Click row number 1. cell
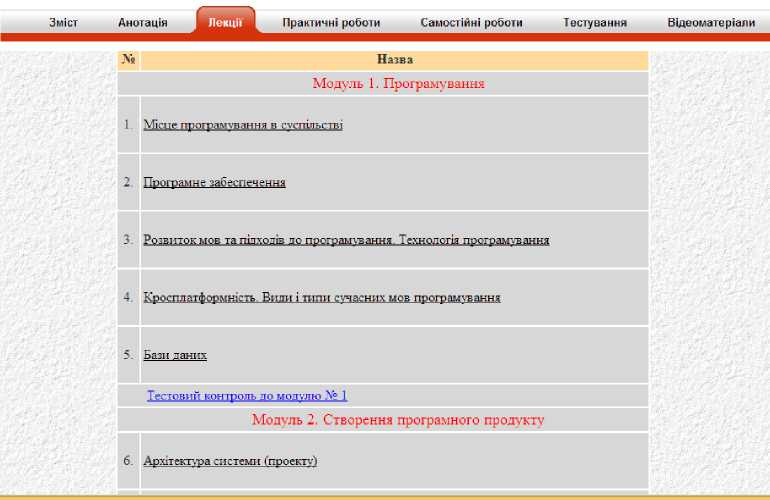Screen dimensions: 770x500 (x=128, y=125)
